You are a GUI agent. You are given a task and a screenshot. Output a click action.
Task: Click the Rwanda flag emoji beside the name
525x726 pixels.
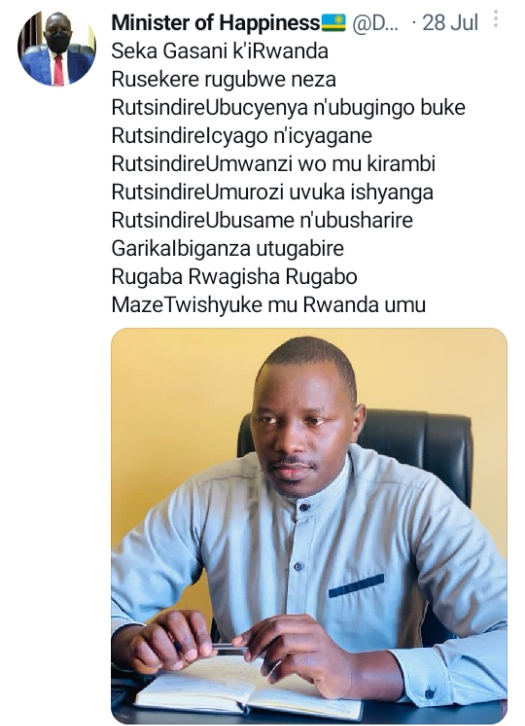[333, 22]
